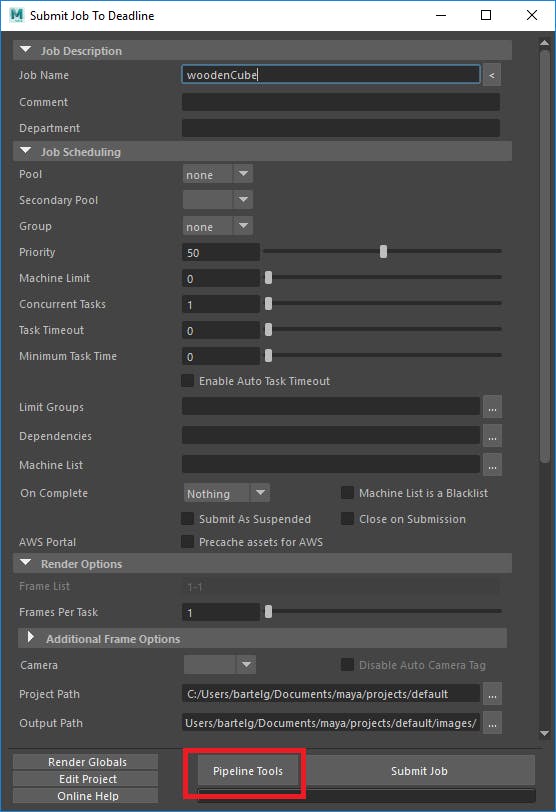Click the '<' button beside Job Name
The height and width of the screenshot is (812, 556).
(x=492, y=75)
